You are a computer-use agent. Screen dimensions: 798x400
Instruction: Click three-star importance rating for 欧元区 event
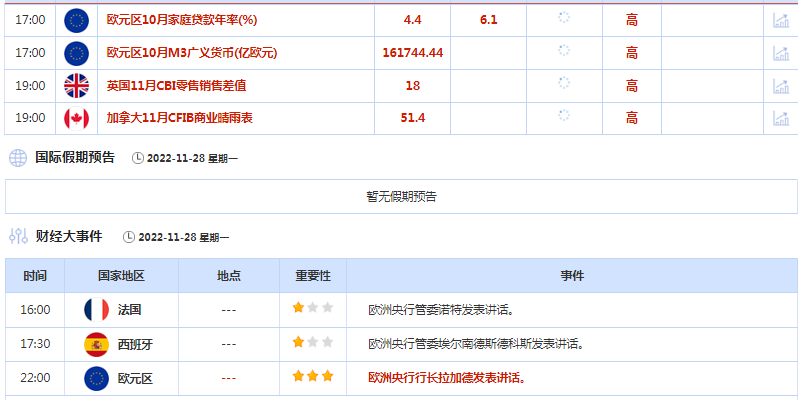click(x=312, y=378)
